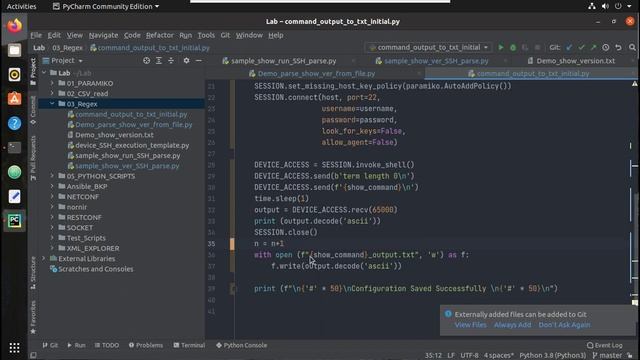Expand External Libraries node
Viewport: 640px width, 360px height.
(44, 258)
